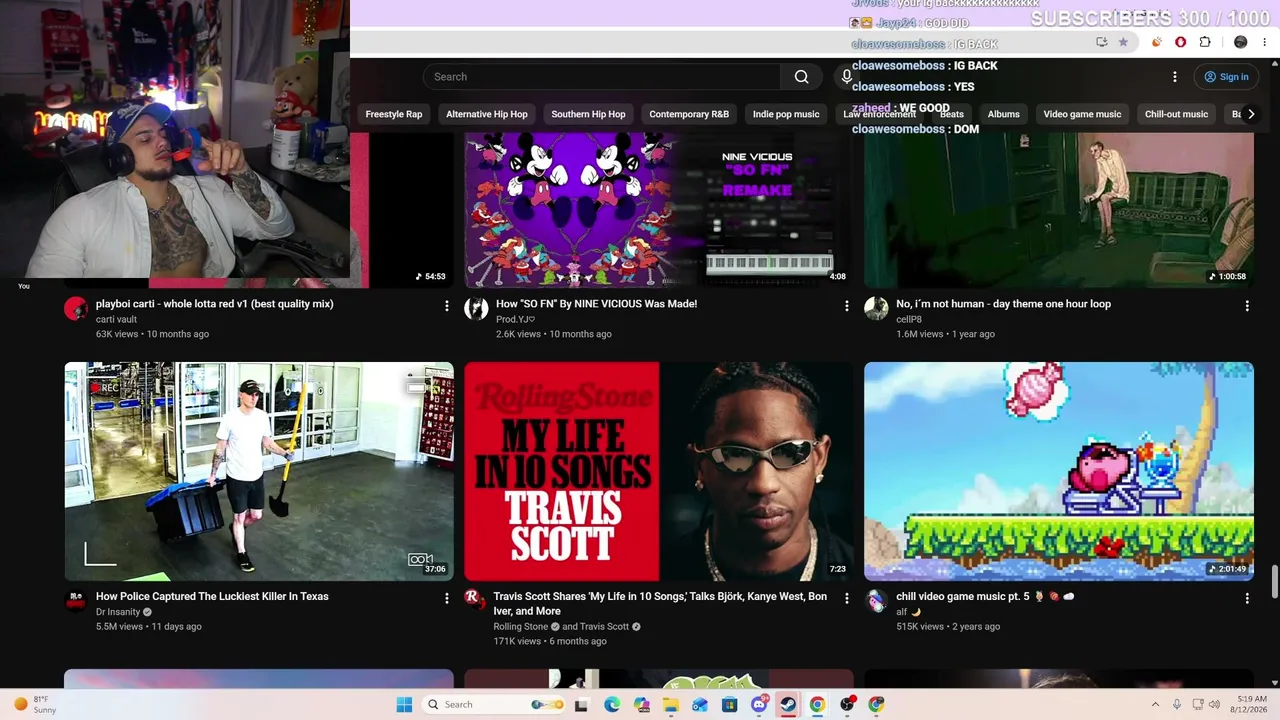Open the red ad blocker extension
Image resolution: width=1280 pixels, height=720 pixels.
point(1181,42)
